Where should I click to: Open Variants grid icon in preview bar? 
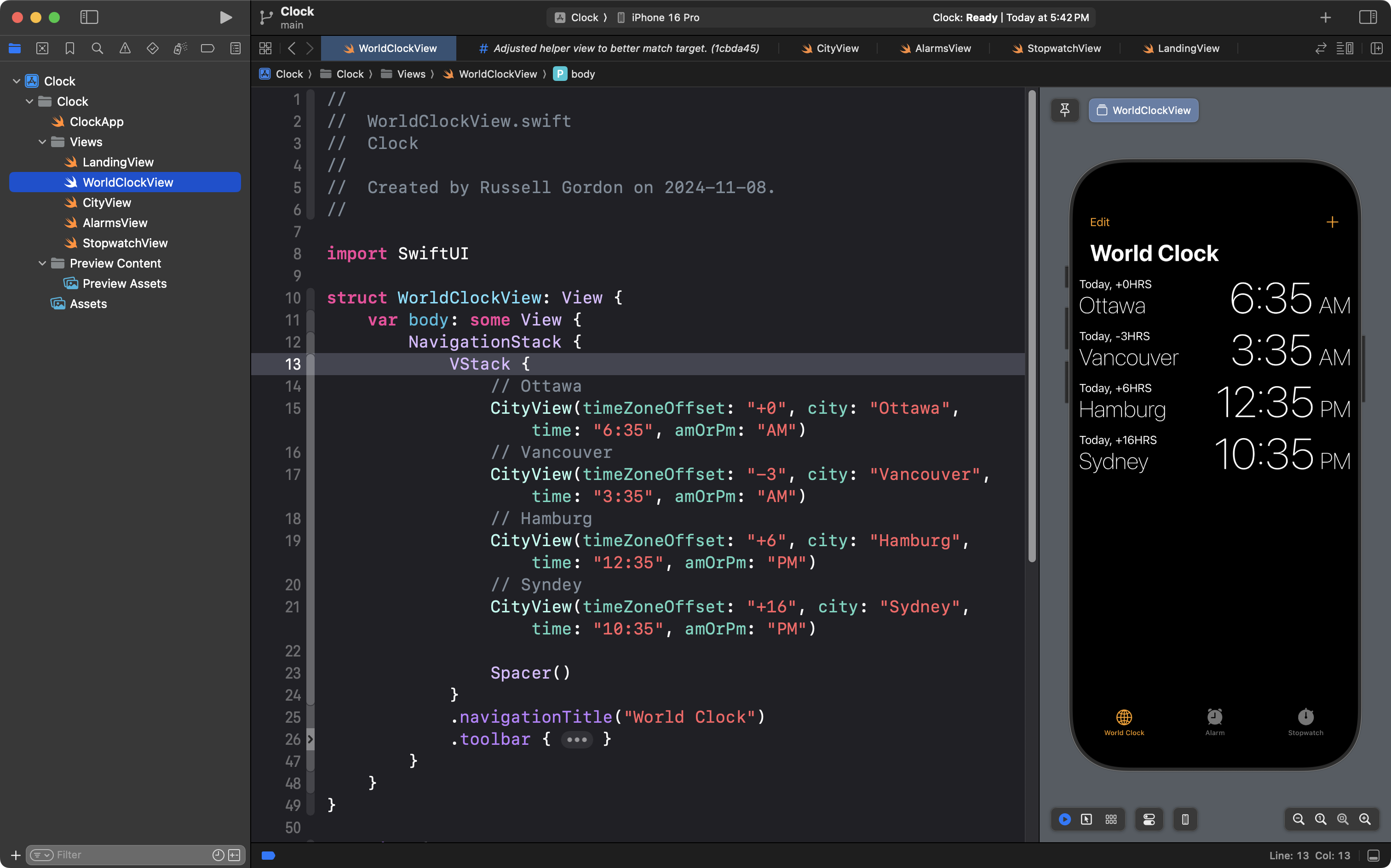tap(1111, 819)
